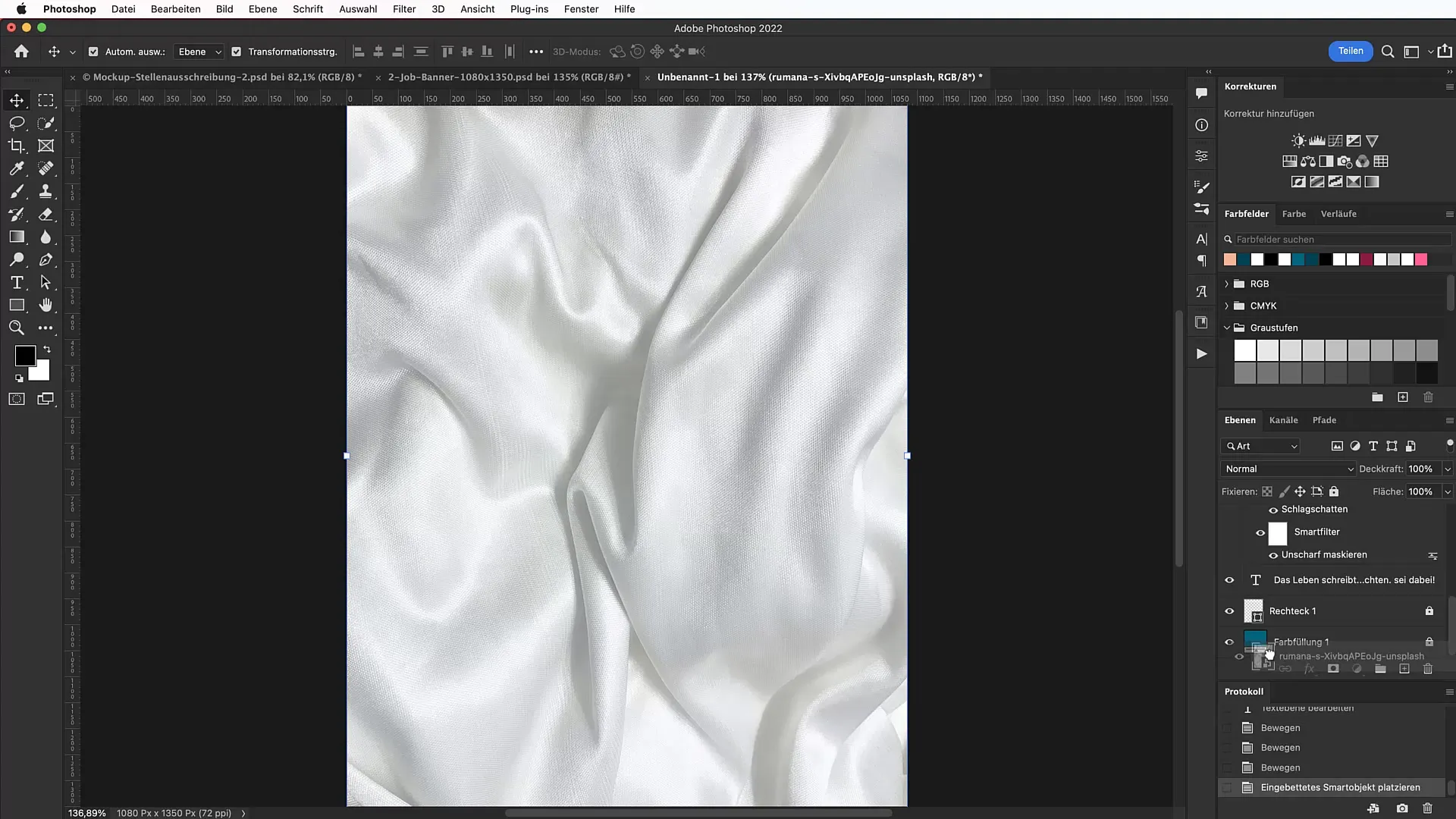Image resolution: width=1456 pixels, height=819 pixels.
Task: Open the blend mode Normal dropdown
Action: click(1288, 469)
